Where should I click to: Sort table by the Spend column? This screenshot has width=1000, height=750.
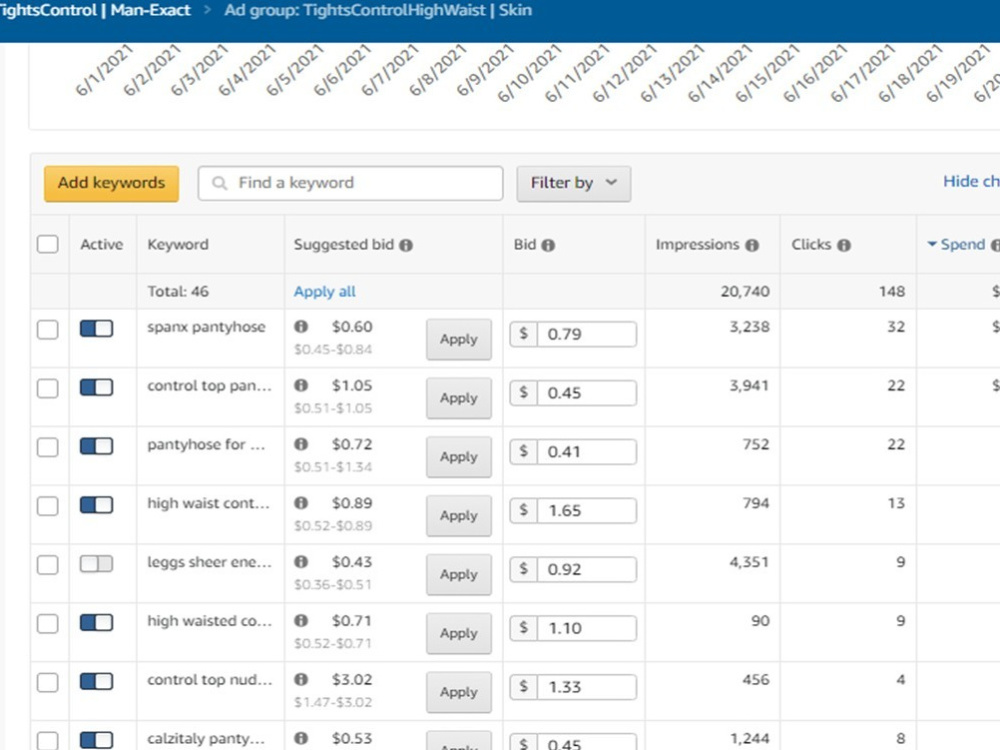(962, 244)
